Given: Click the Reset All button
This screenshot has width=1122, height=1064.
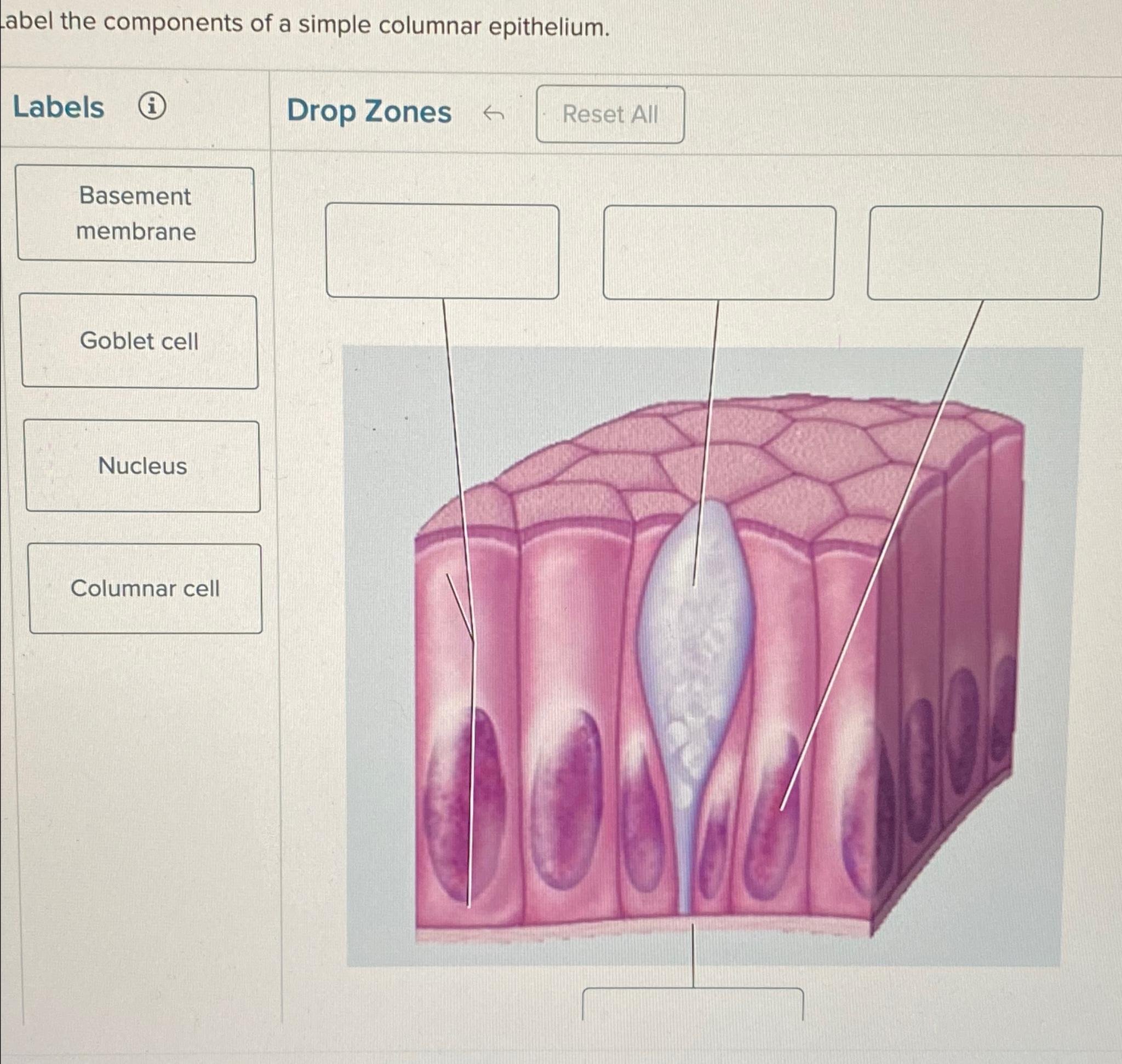Looking at the screenshot, I should point(610,114).
